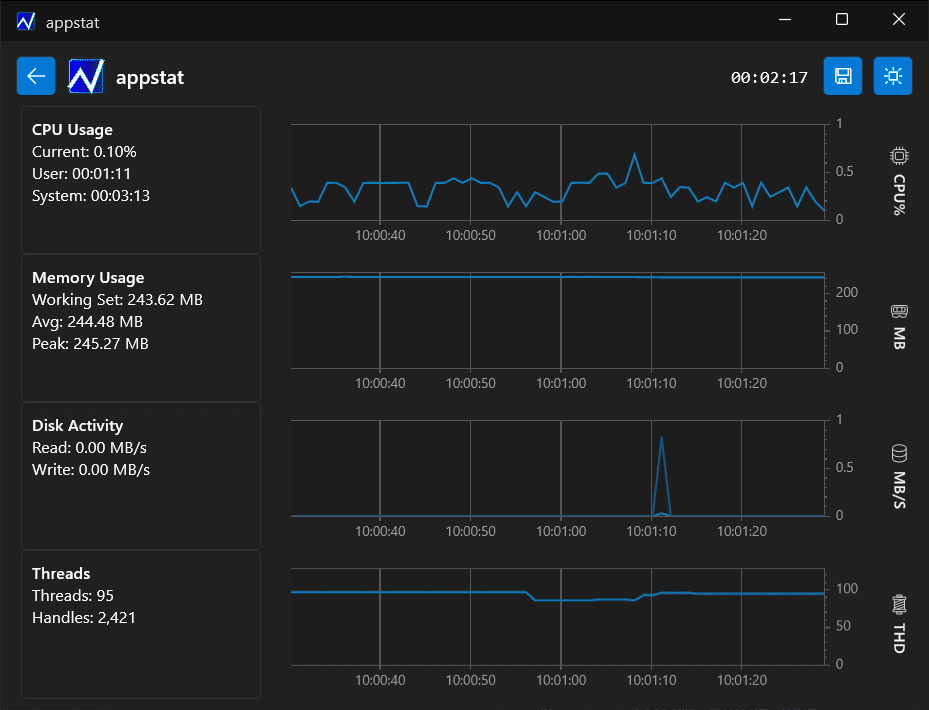This screenshot has width=929, height=710.
Task: Click the memory MB axis icon
Action: (x=898, y=312)
